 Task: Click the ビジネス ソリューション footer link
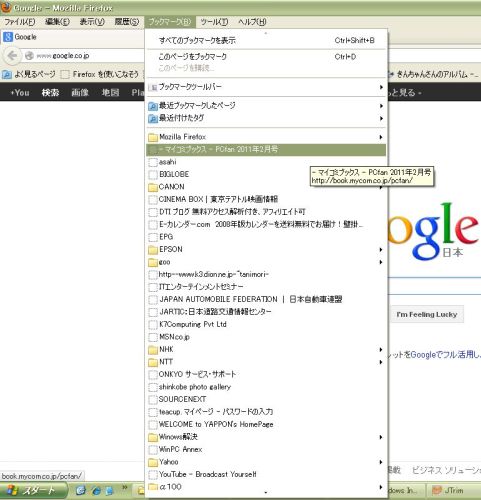click(x=447, y=470)
